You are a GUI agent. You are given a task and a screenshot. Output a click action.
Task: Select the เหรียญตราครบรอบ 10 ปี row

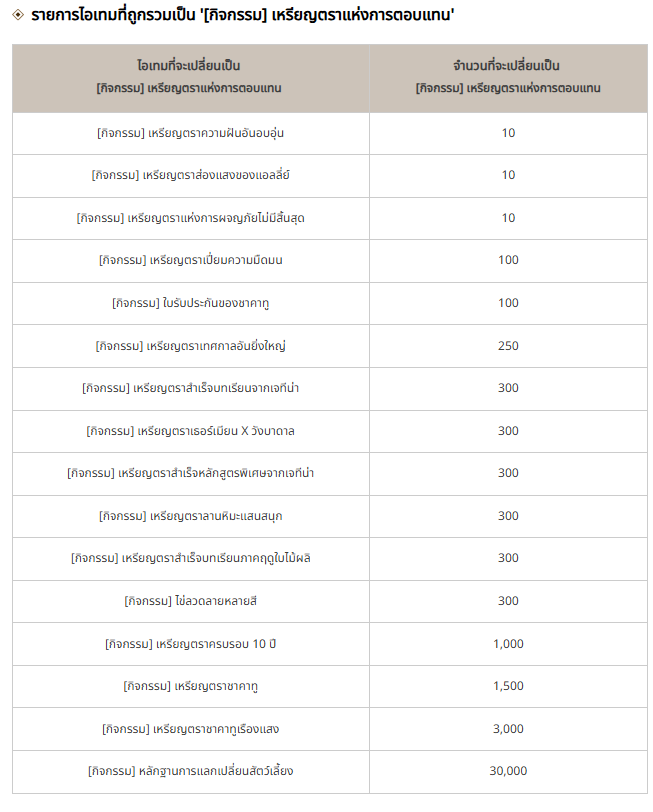pyautogui.click(x=330, y=644)
